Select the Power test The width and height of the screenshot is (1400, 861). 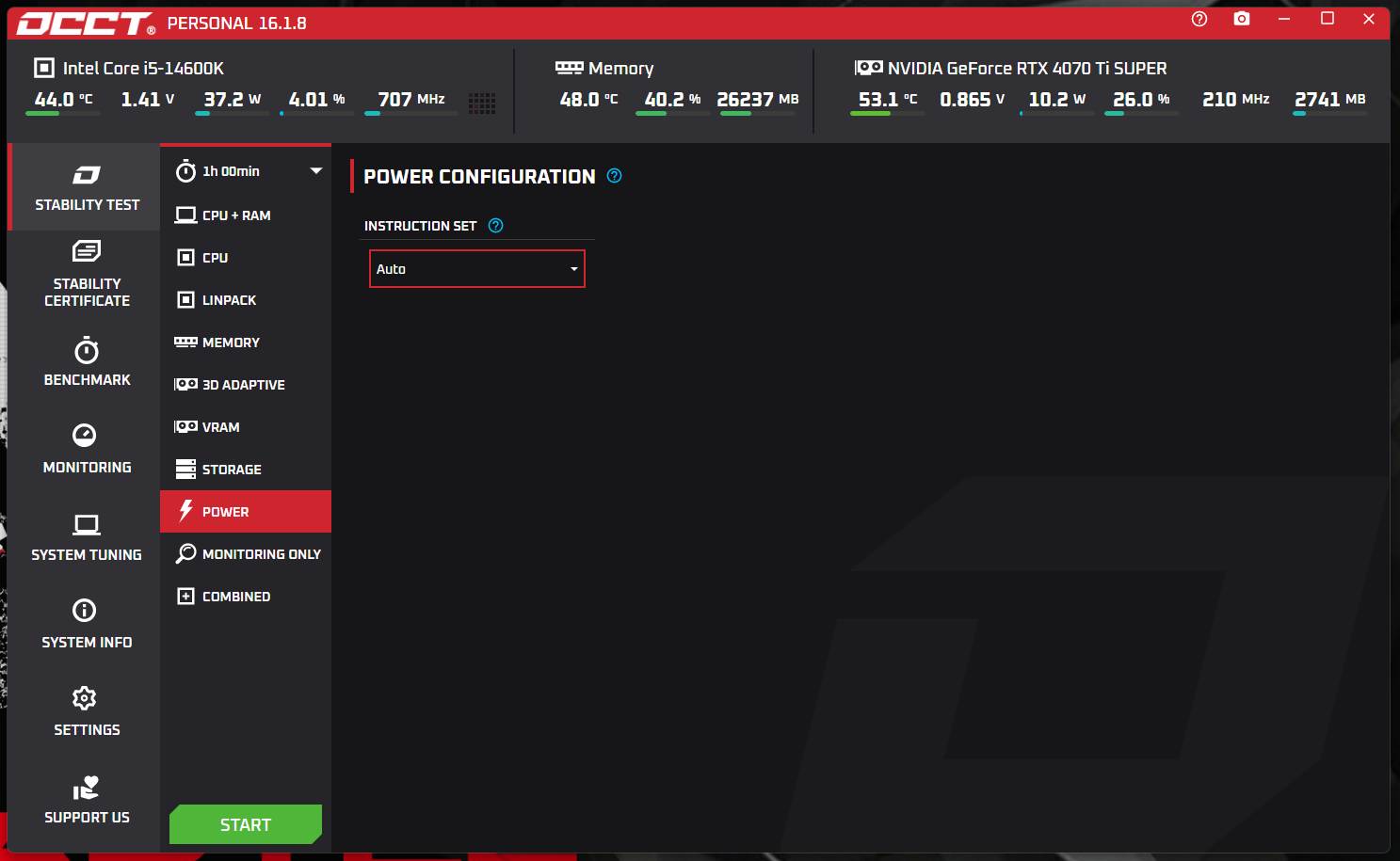pyautogui.click(x=246, y=512)
